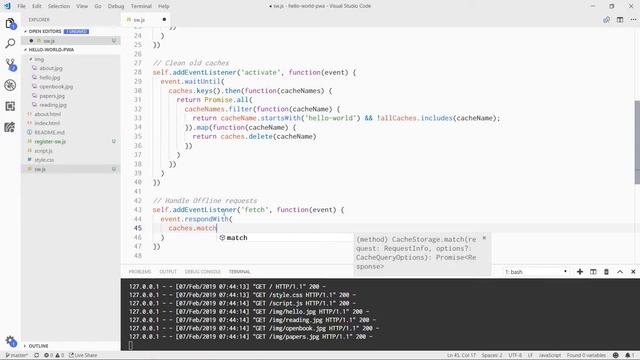This screenshot has height=360, width=640.
Task: Click the master branch status item
Action: (16, 356)
